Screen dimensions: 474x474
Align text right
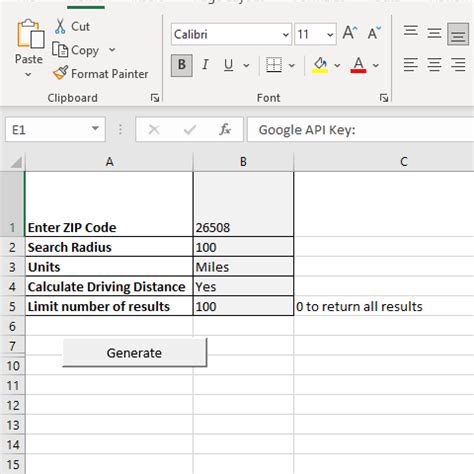pyautogui.click(x=458, y=65)
